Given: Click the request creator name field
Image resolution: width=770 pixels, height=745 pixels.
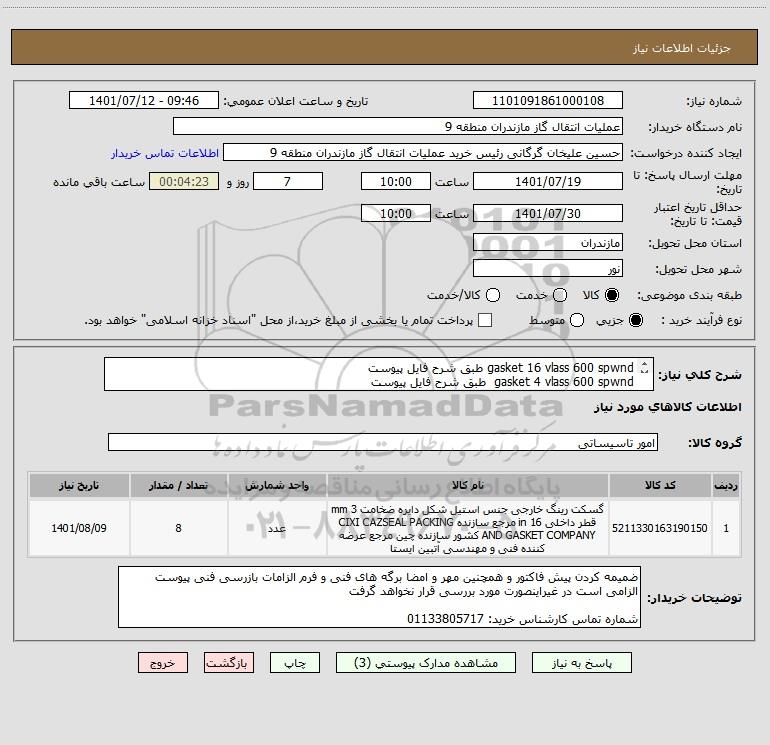Looking at the screenshot, I should [x=423, y=152].
